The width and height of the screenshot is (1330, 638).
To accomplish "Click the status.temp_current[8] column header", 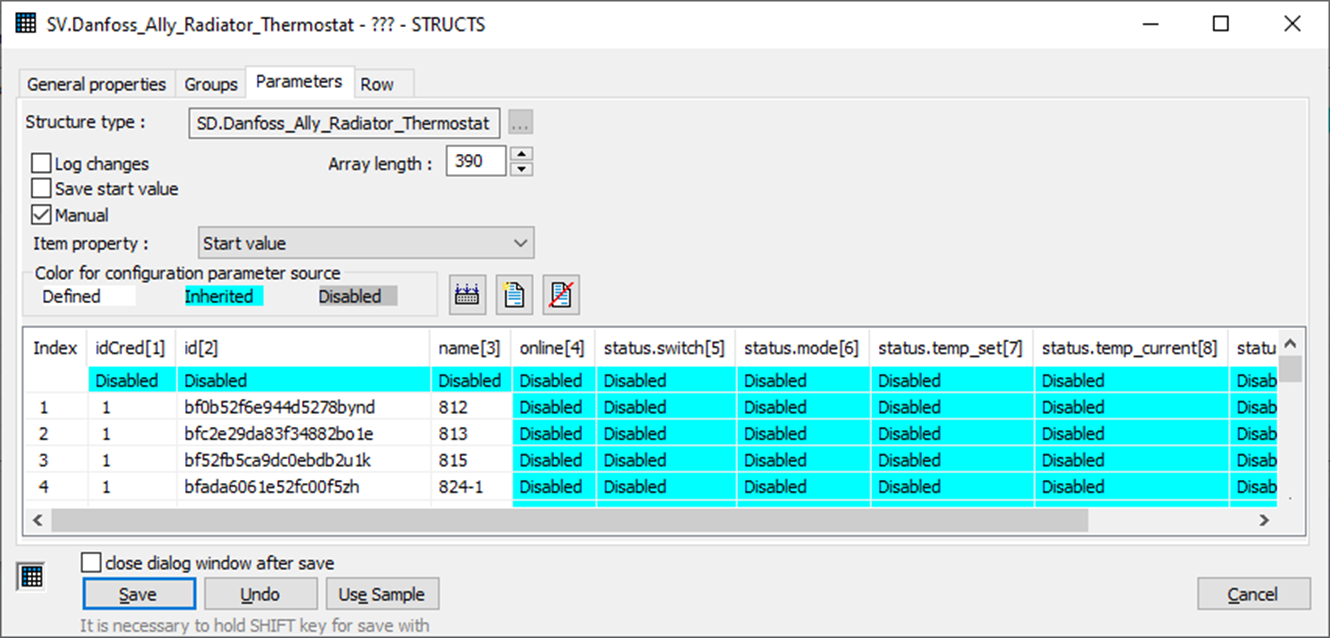I will pyautogui.click(x=1131, y=348).
